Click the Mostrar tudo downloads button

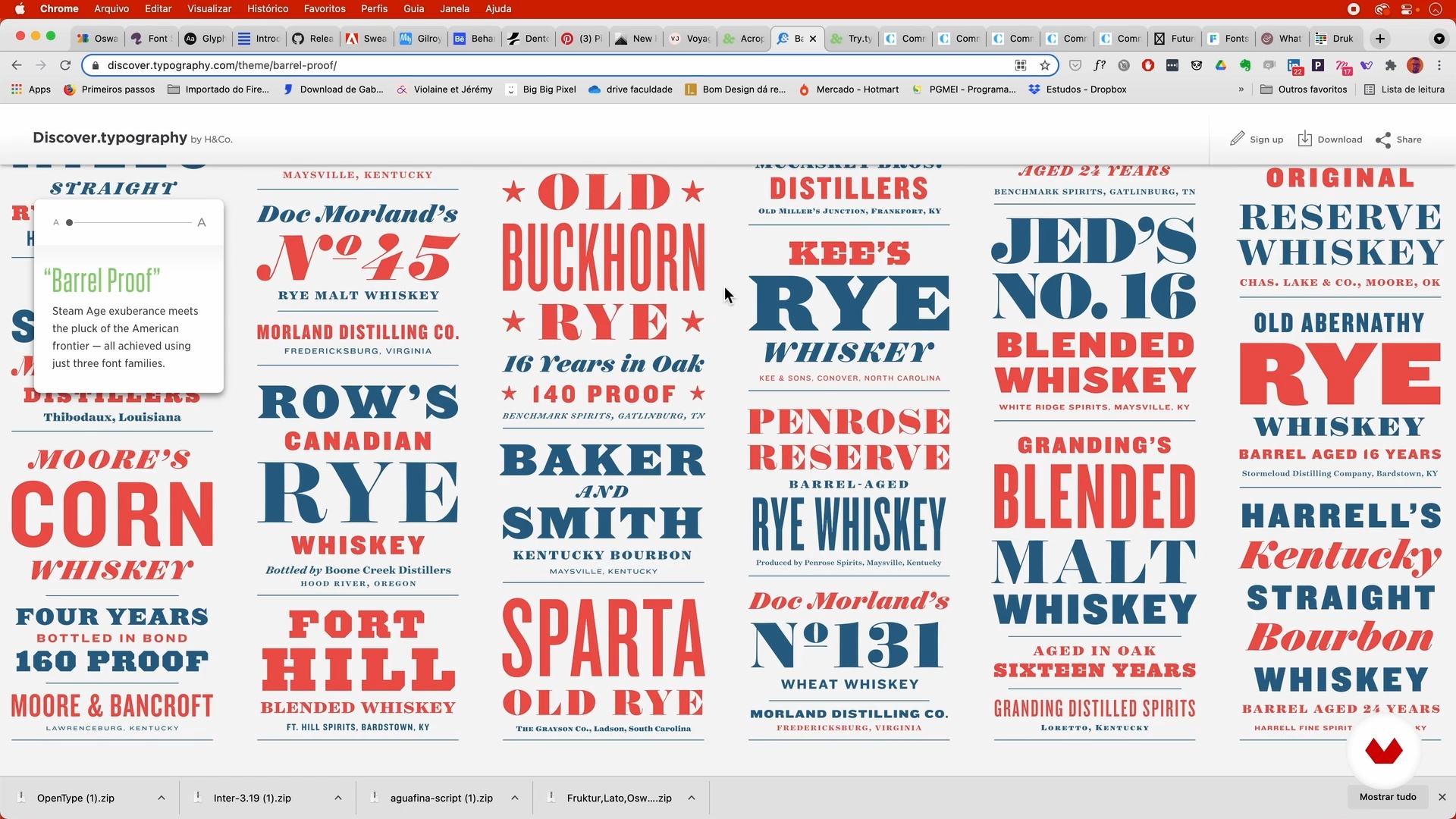click(x=1388, y=797)
